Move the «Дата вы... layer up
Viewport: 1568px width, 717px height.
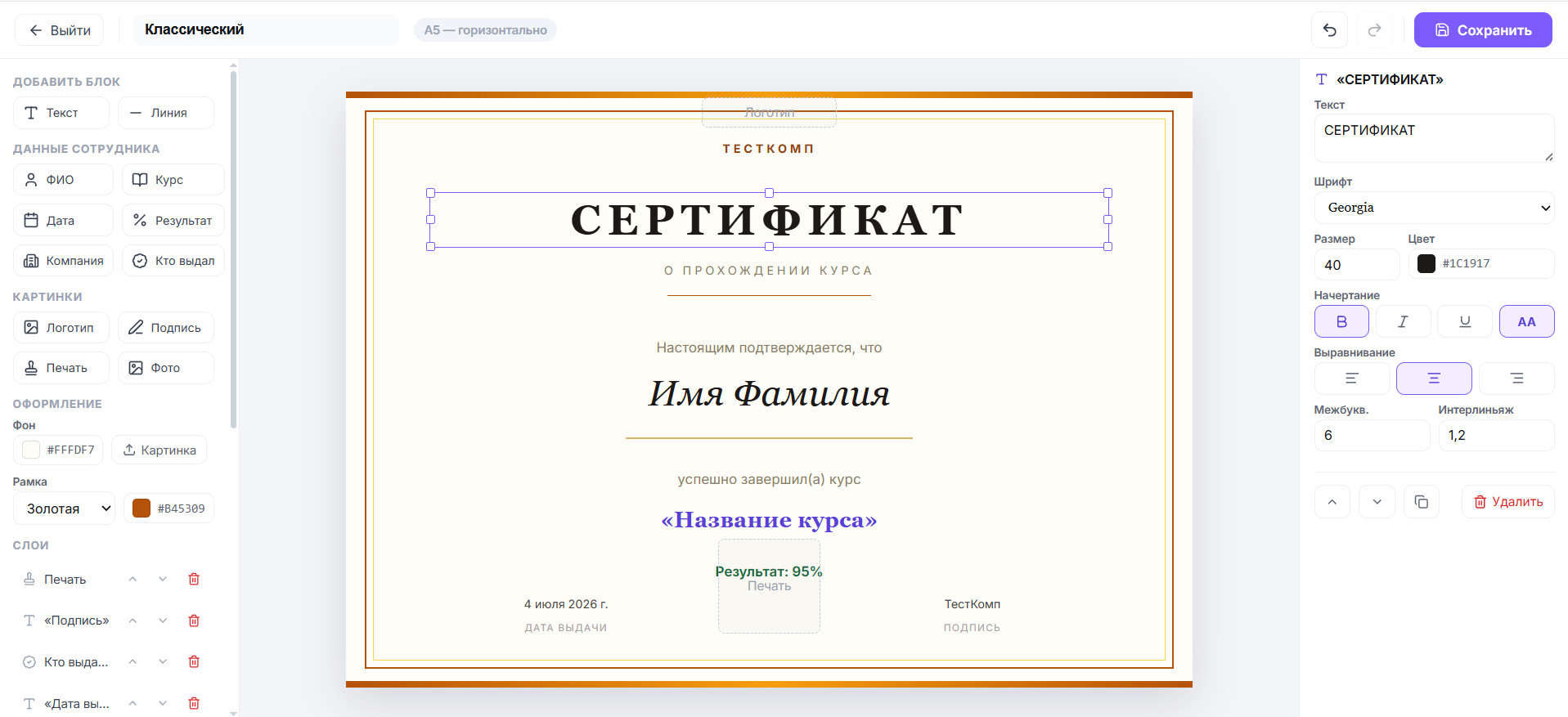(133, 703)
